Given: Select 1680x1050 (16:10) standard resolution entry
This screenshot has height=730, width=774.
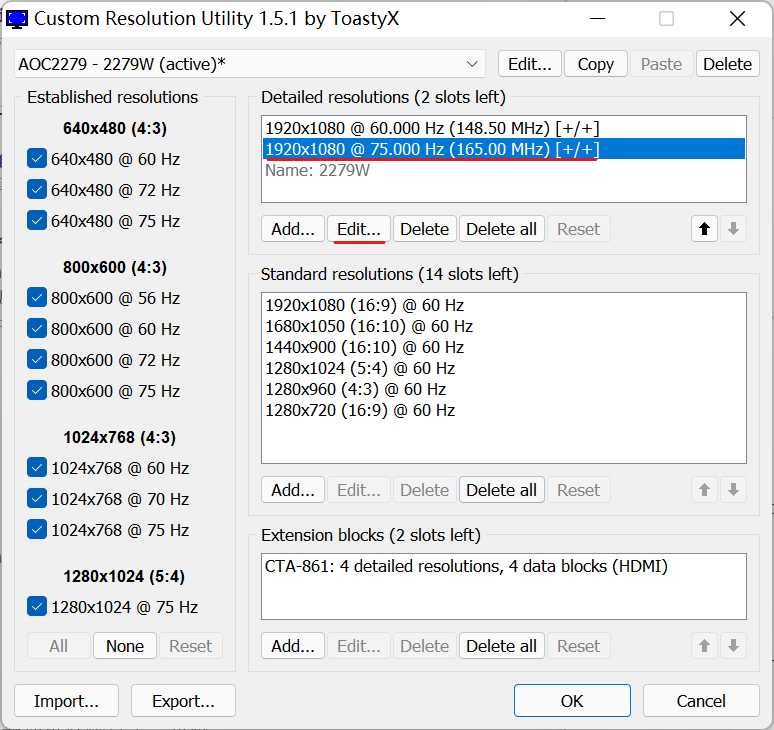Looking at the screenshot, I should click(x=369, y=326).
